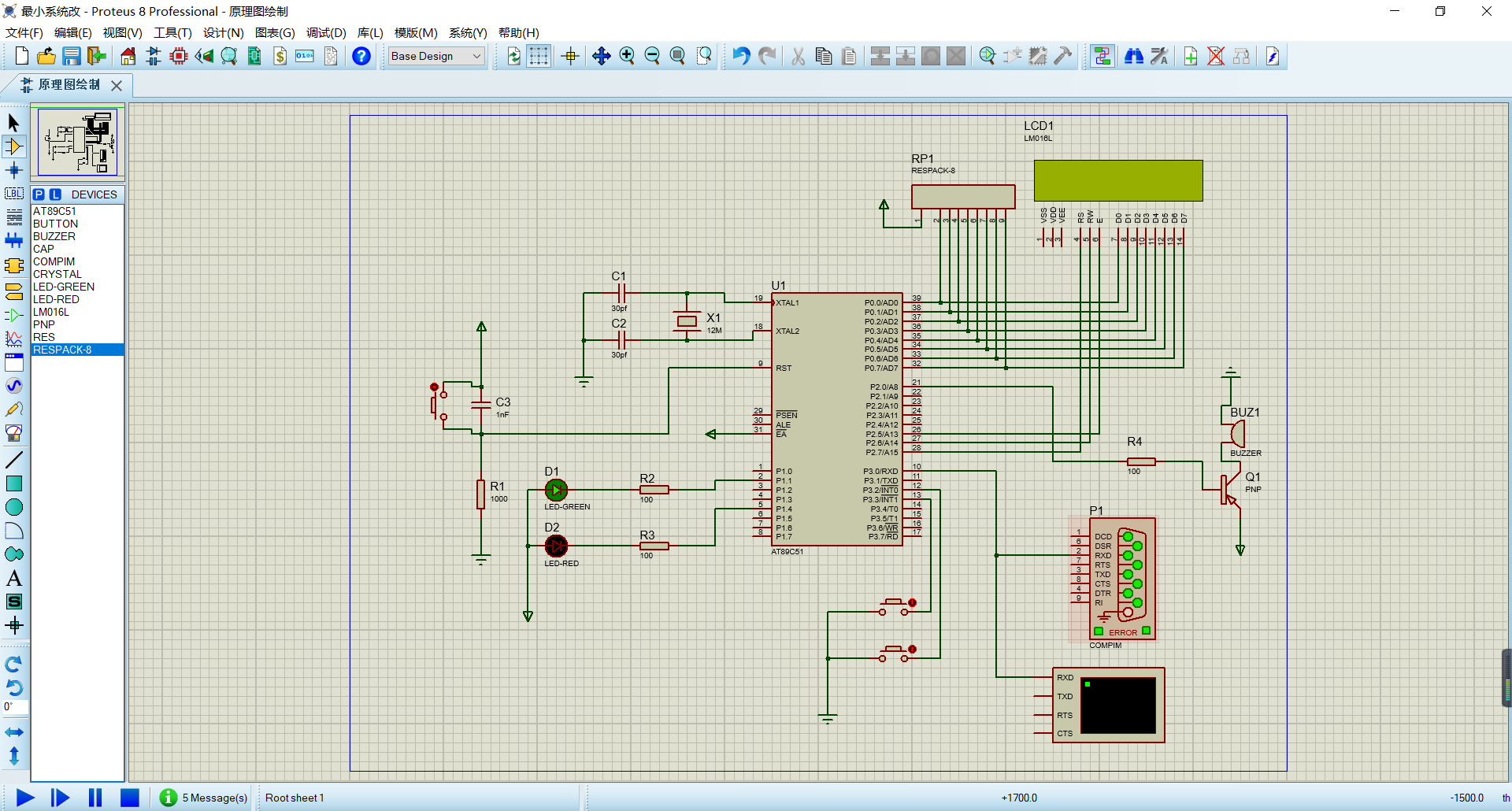The width and height of the screenshot is (1512, 811).
Task: Choose Junction Dot mode
Action: [x=13, y=170]
